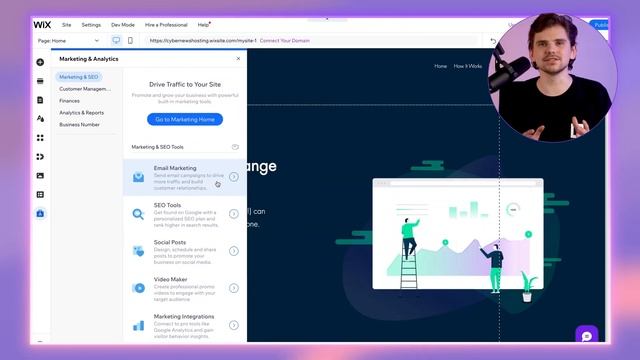
Task: Switch to mobile view icon
Action: [130, 40]
